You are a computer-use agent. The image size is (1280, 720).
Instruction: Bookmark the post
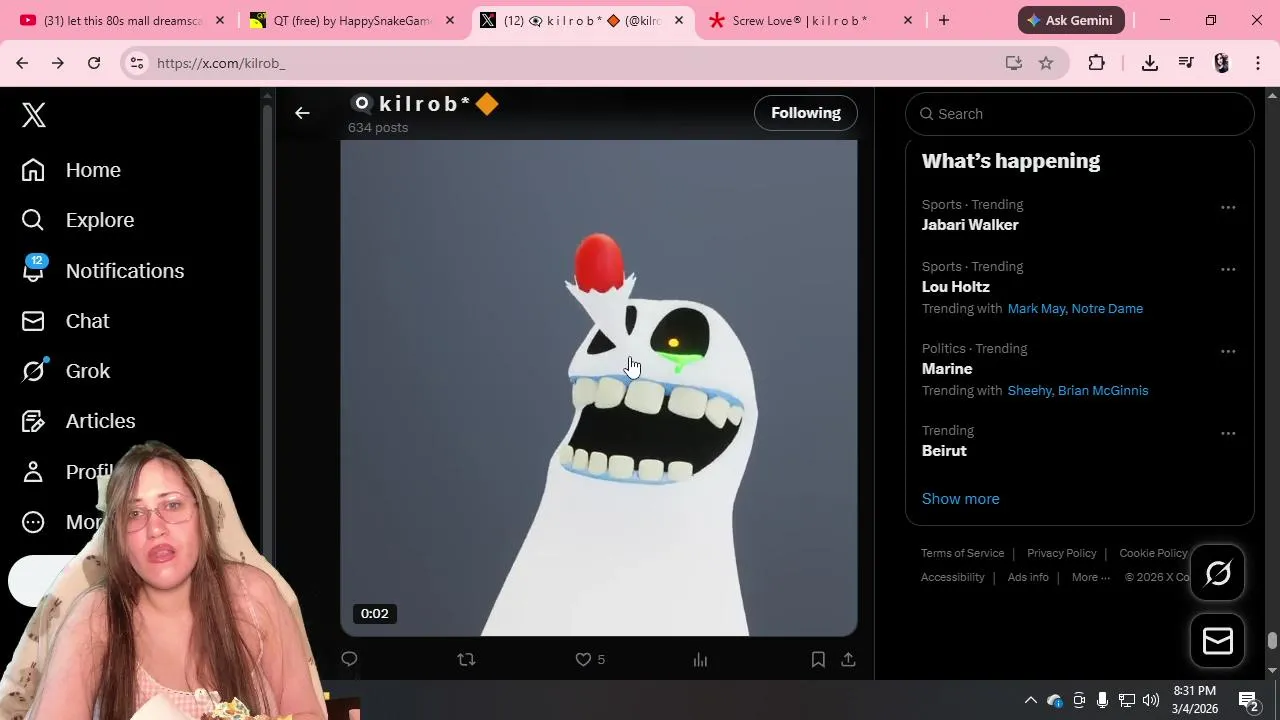tap(818, 659)
